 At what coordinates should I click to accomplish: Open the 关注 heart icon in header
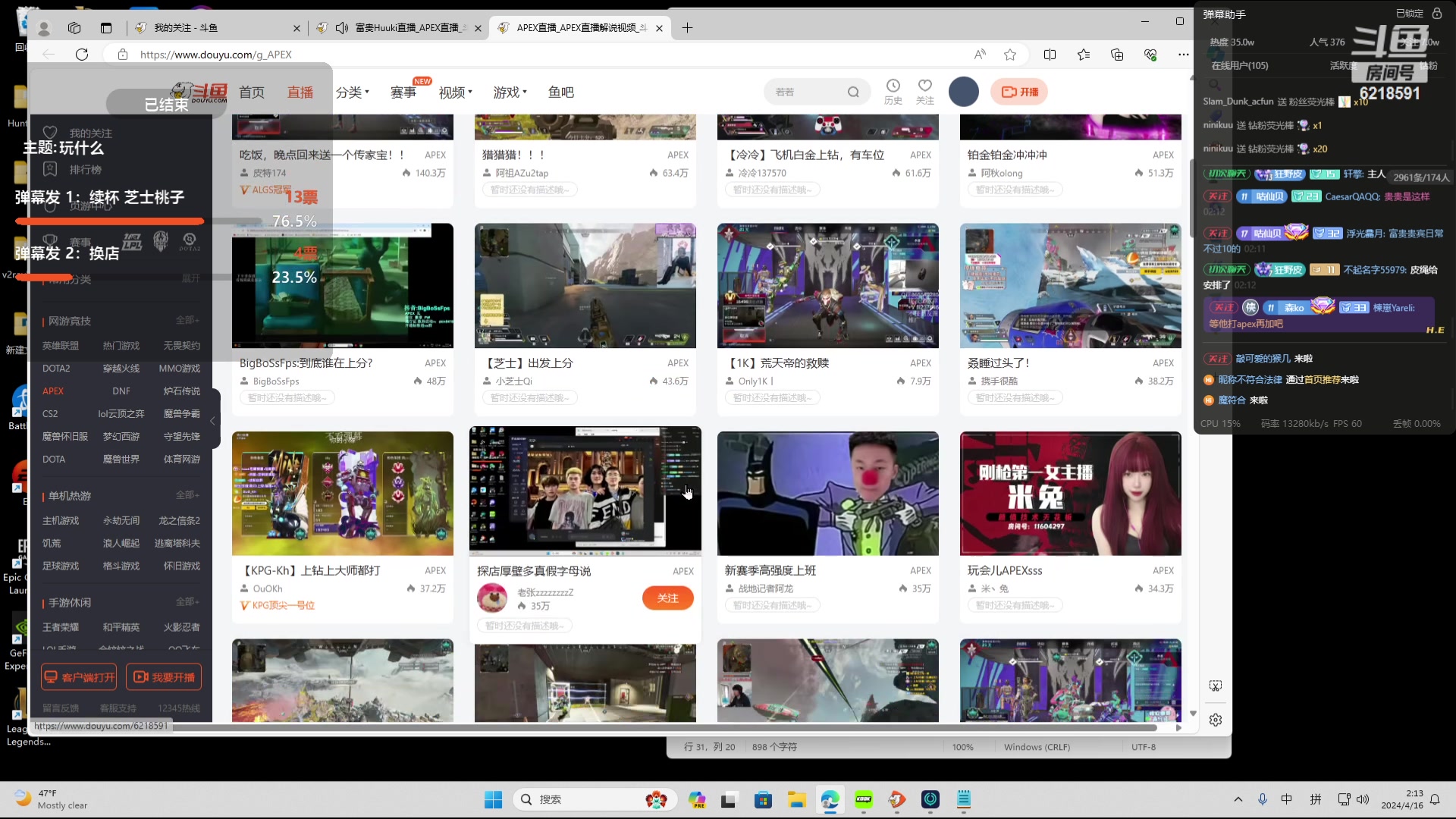(925, 91)
